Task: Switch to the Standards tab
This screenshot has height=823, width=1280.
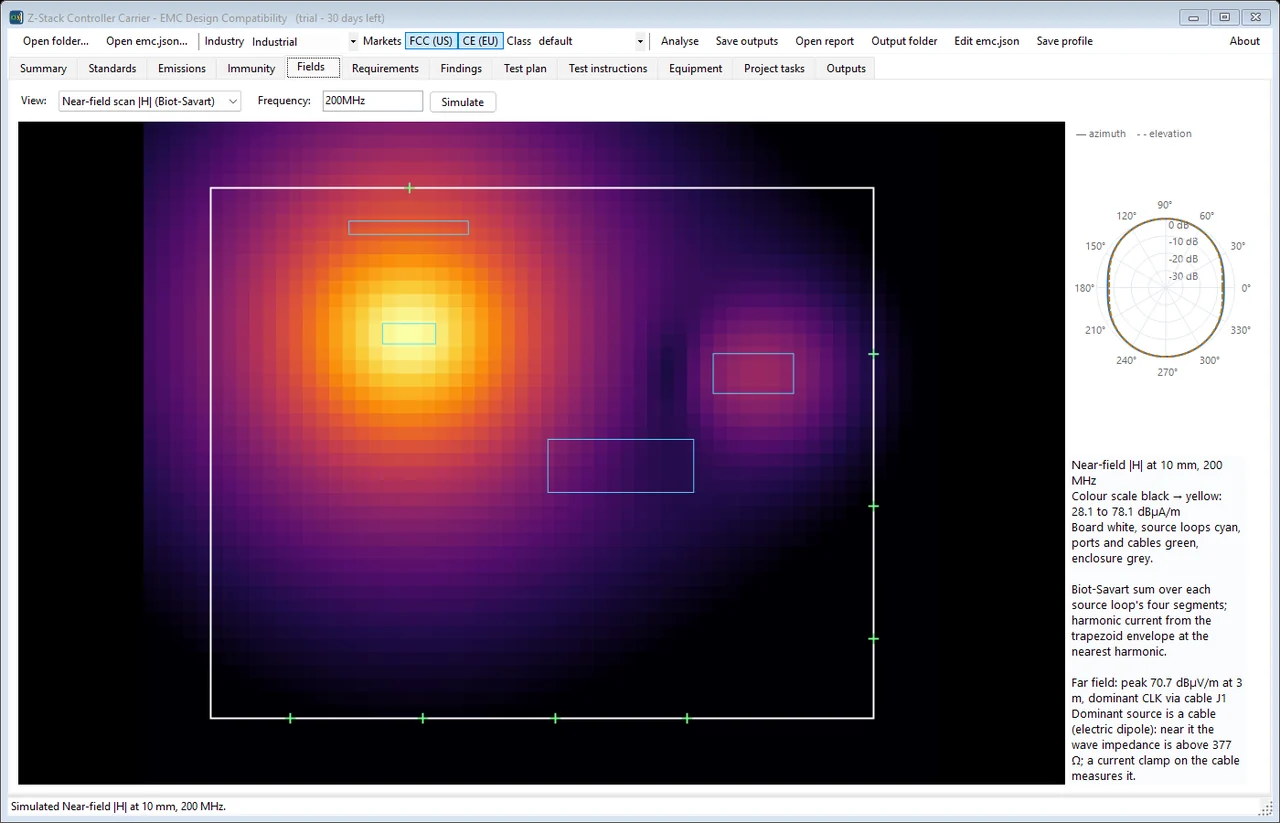Action: pos(112,68)
